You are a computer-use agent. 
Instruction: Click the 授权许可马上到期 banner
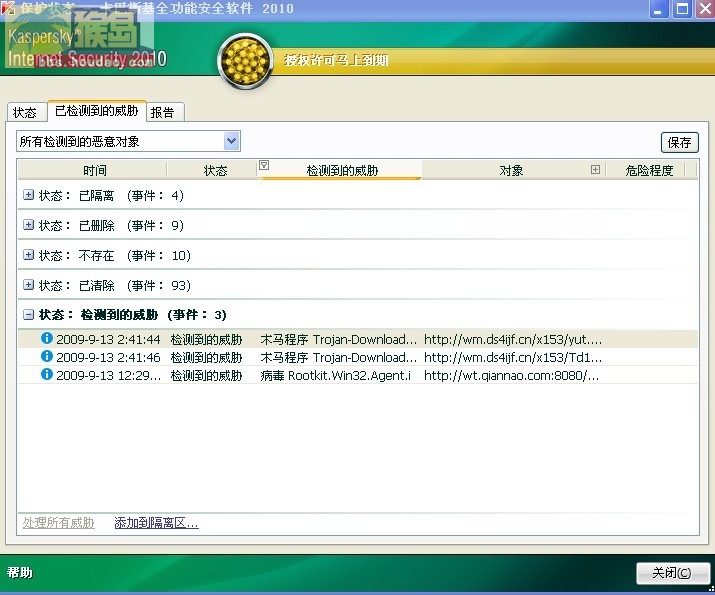click(x=336, y=60)
